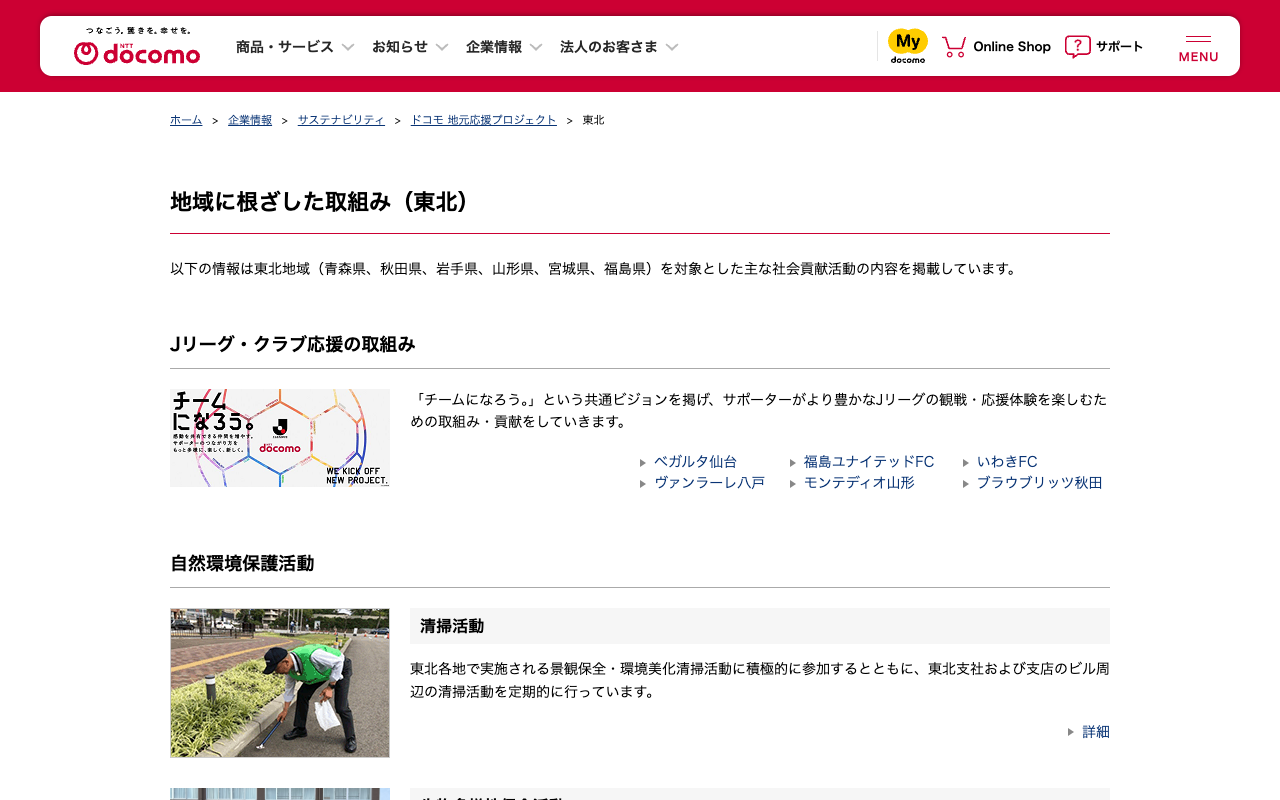The height and width of the screenshot is (800, 1280).
Task: Open the ベガルタ仙台 link
Action: [x=695, y=462]
